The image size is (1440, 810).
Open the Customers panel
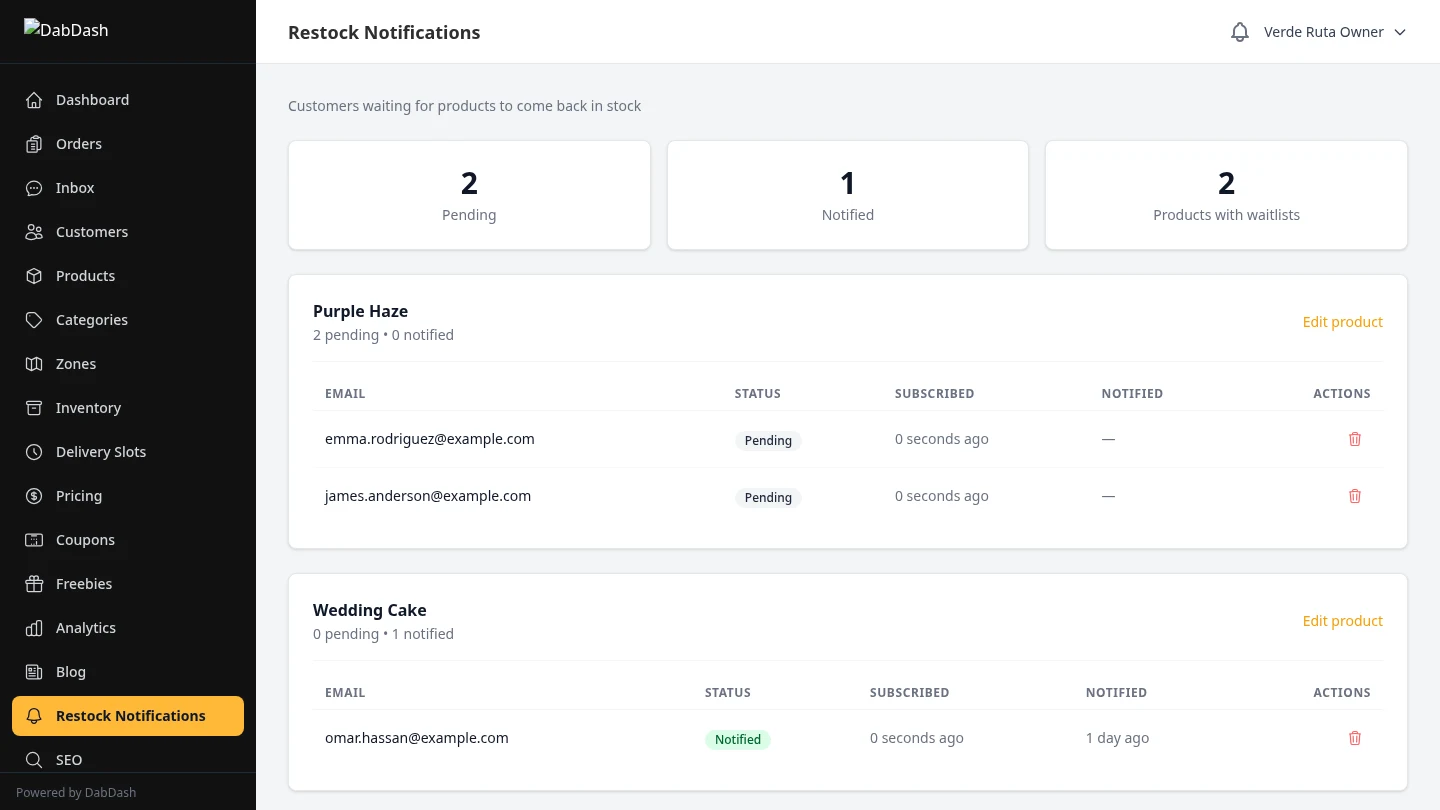pos(92,231)
